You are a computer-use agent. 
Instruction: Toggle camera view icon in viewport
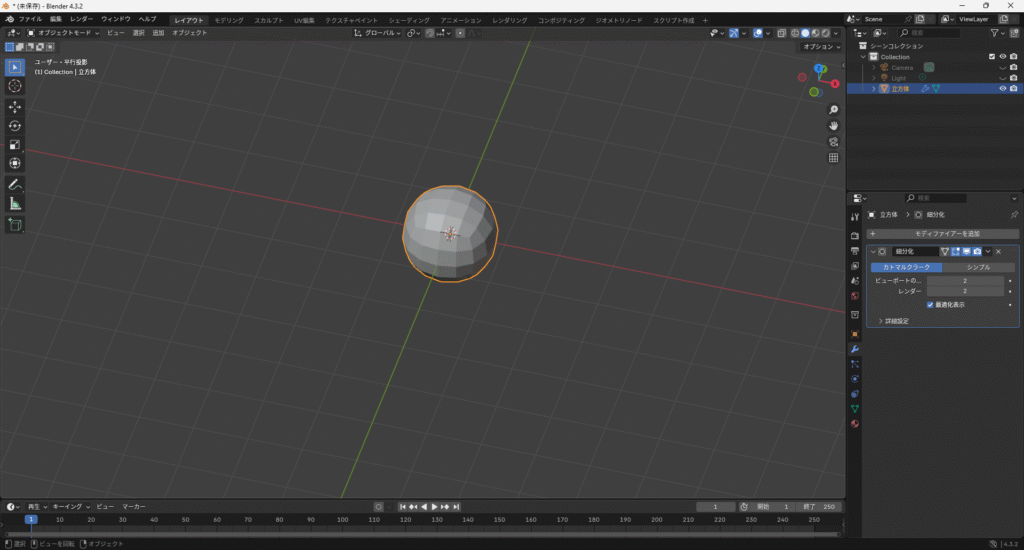coord(833,142)
